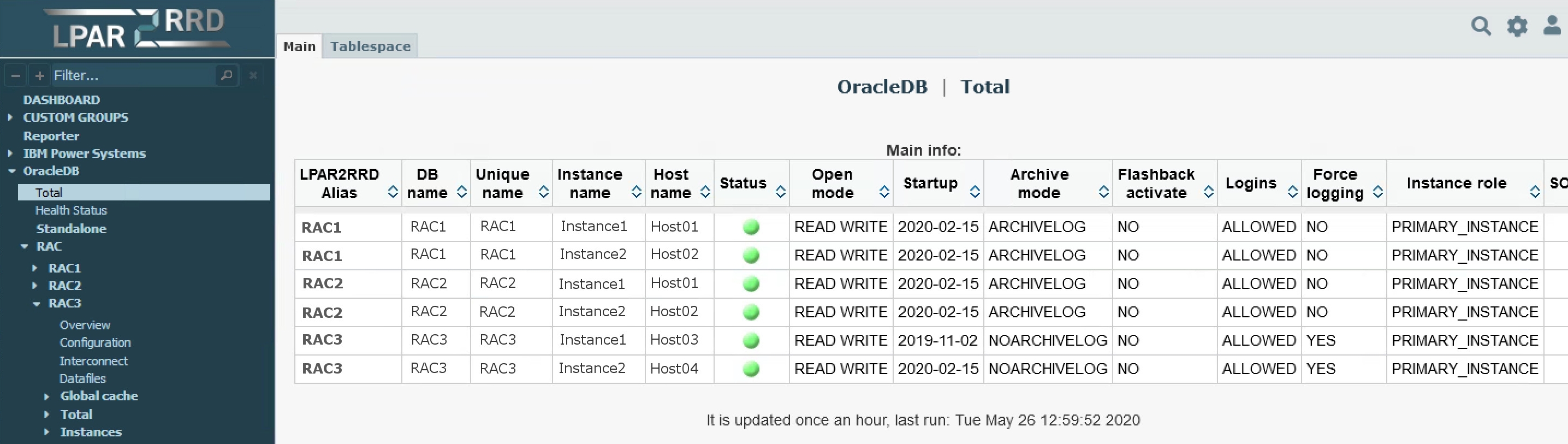The height and width of the screenshot is (444, 1568).
Task: Open RAC3 Overview page
Action: pyautogui.click(x=85, y=325)
